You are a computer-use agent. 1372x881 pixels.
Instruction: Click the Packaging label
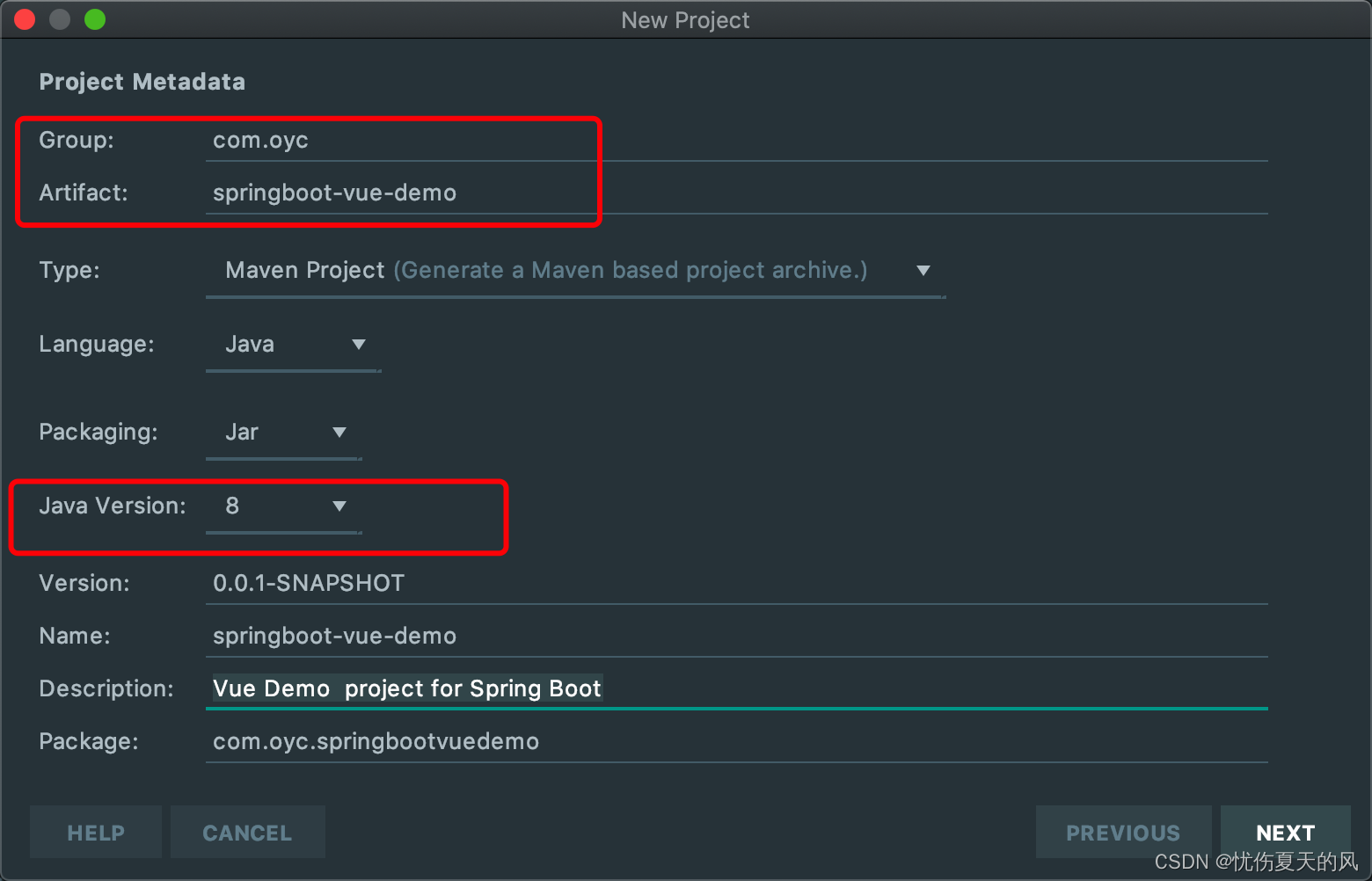click(99, 432)
